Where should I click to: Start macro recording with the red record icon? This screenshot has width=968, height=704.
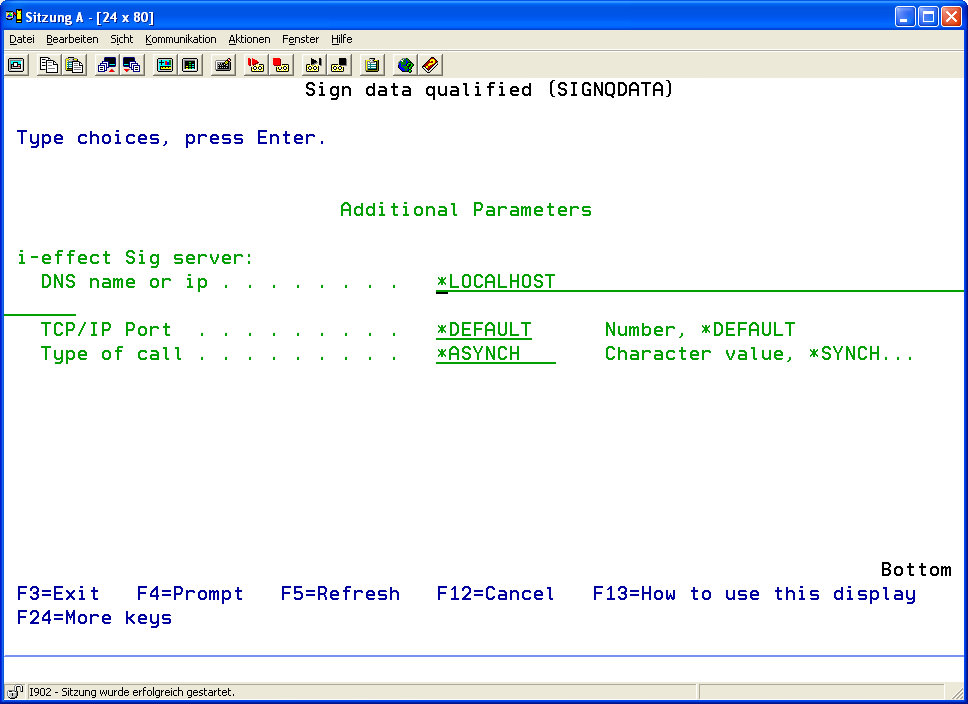click(x=256, y=65)
